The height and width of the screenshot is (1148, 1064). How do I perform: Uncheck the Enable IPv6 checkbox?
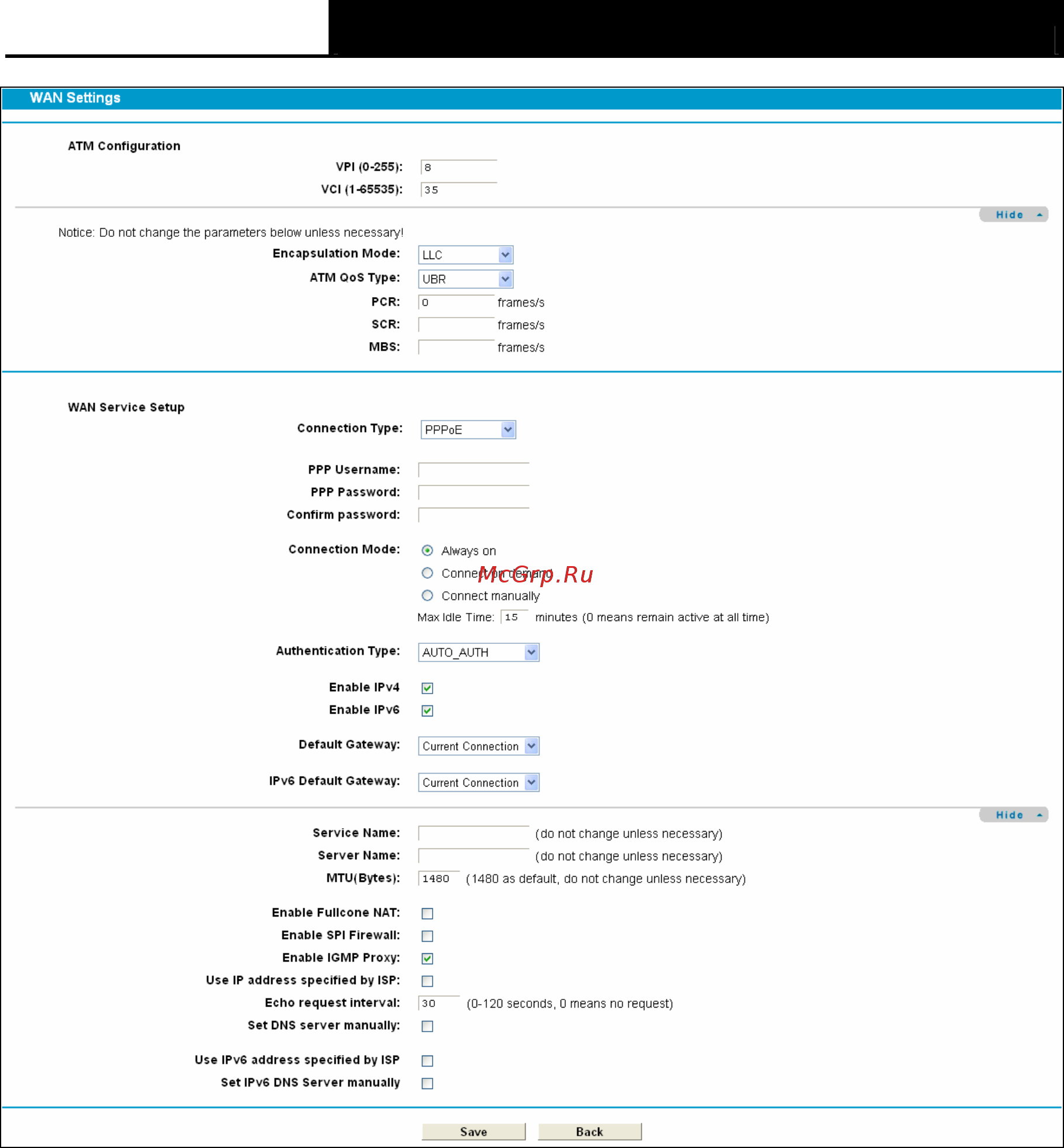click(x=427, y=711)
